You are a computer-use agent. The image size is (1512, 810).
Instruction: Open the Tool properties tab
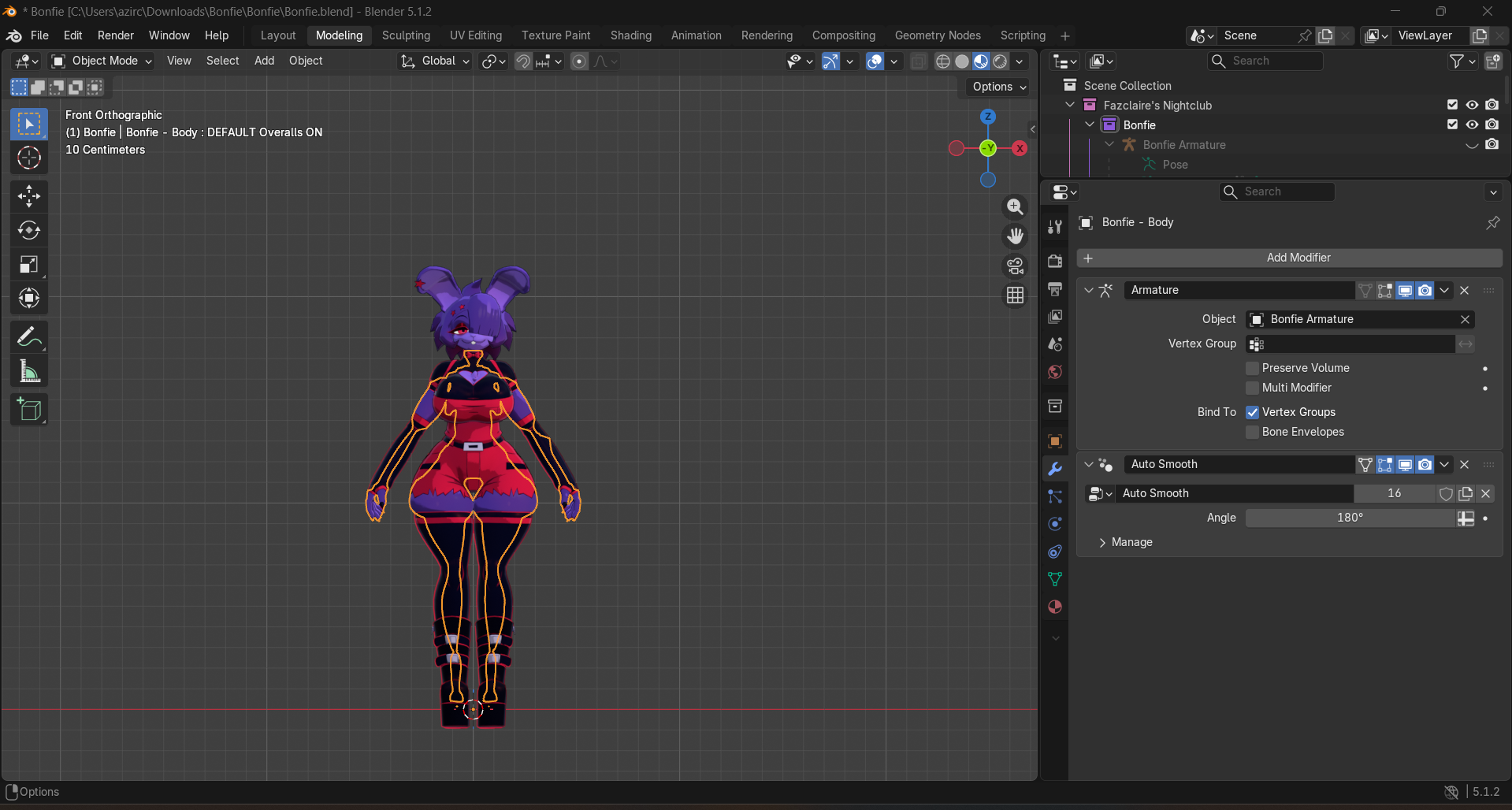(x=1055, y=228)
